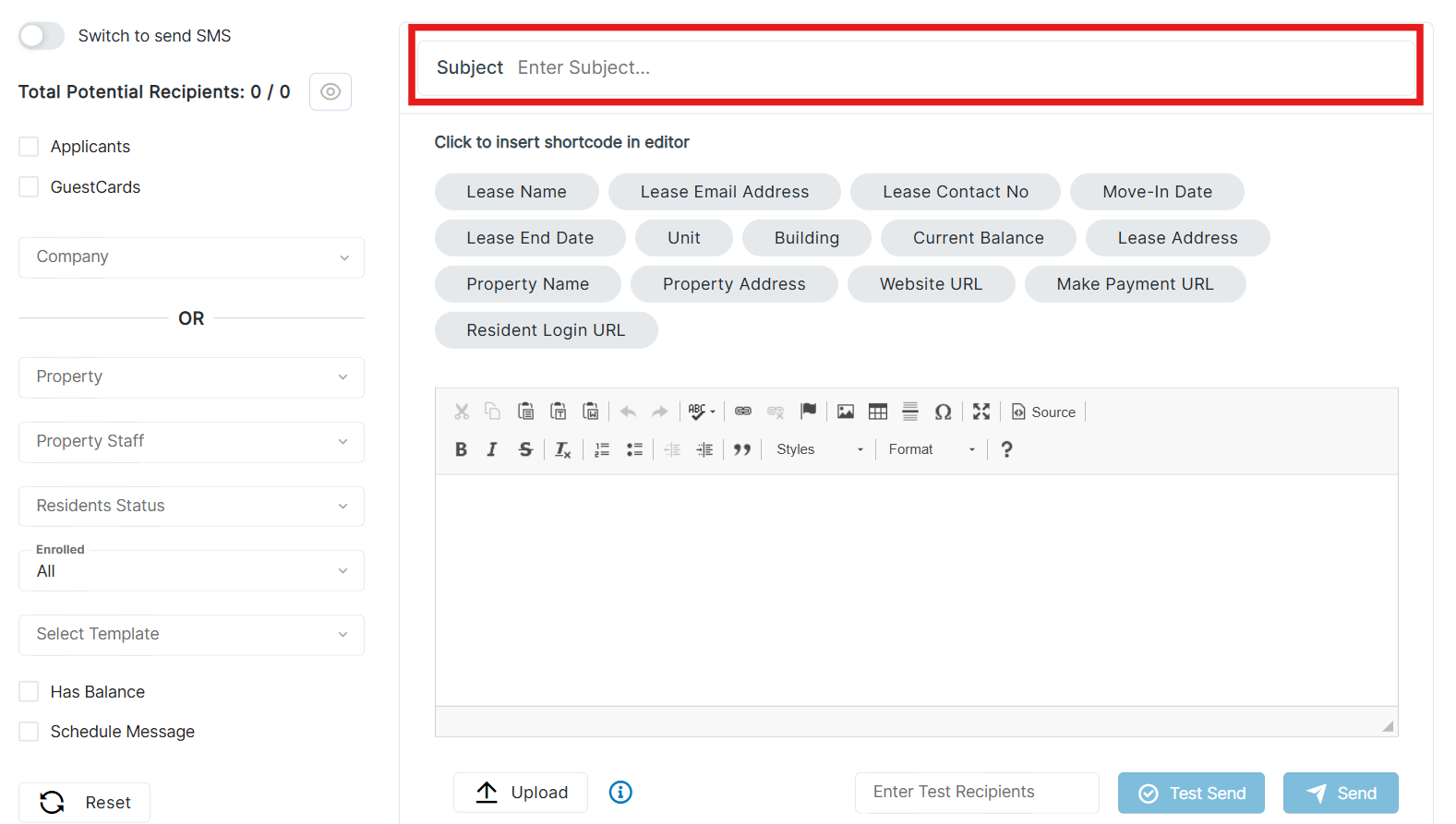The width and height of the screenshot is (1456, 824).
Task: Insert an image using the editor toolbar
Action: click(x=845, y=412)
